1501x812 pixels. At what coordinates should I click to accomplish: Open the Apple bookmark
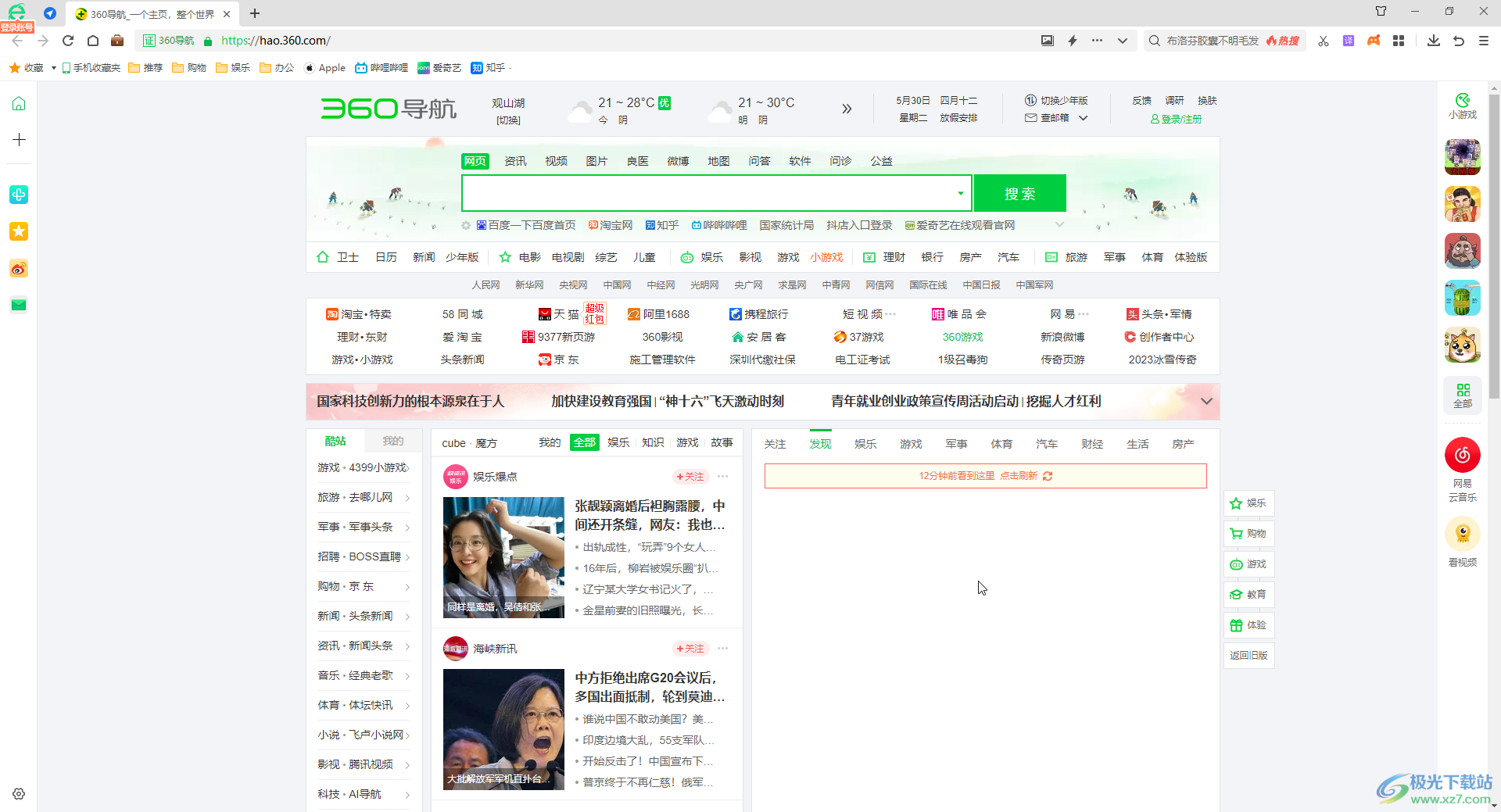point(324,68)
